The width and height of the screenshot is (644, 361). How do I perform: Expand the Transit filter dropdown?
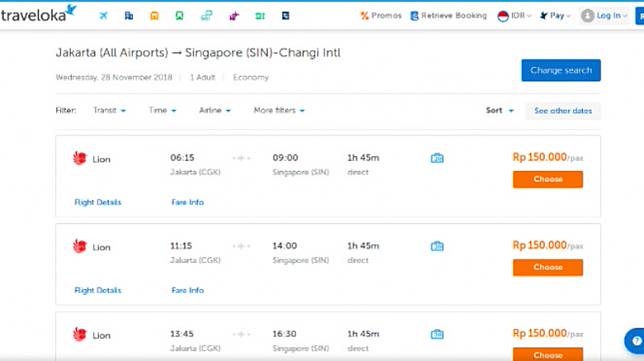pos(109,110)
